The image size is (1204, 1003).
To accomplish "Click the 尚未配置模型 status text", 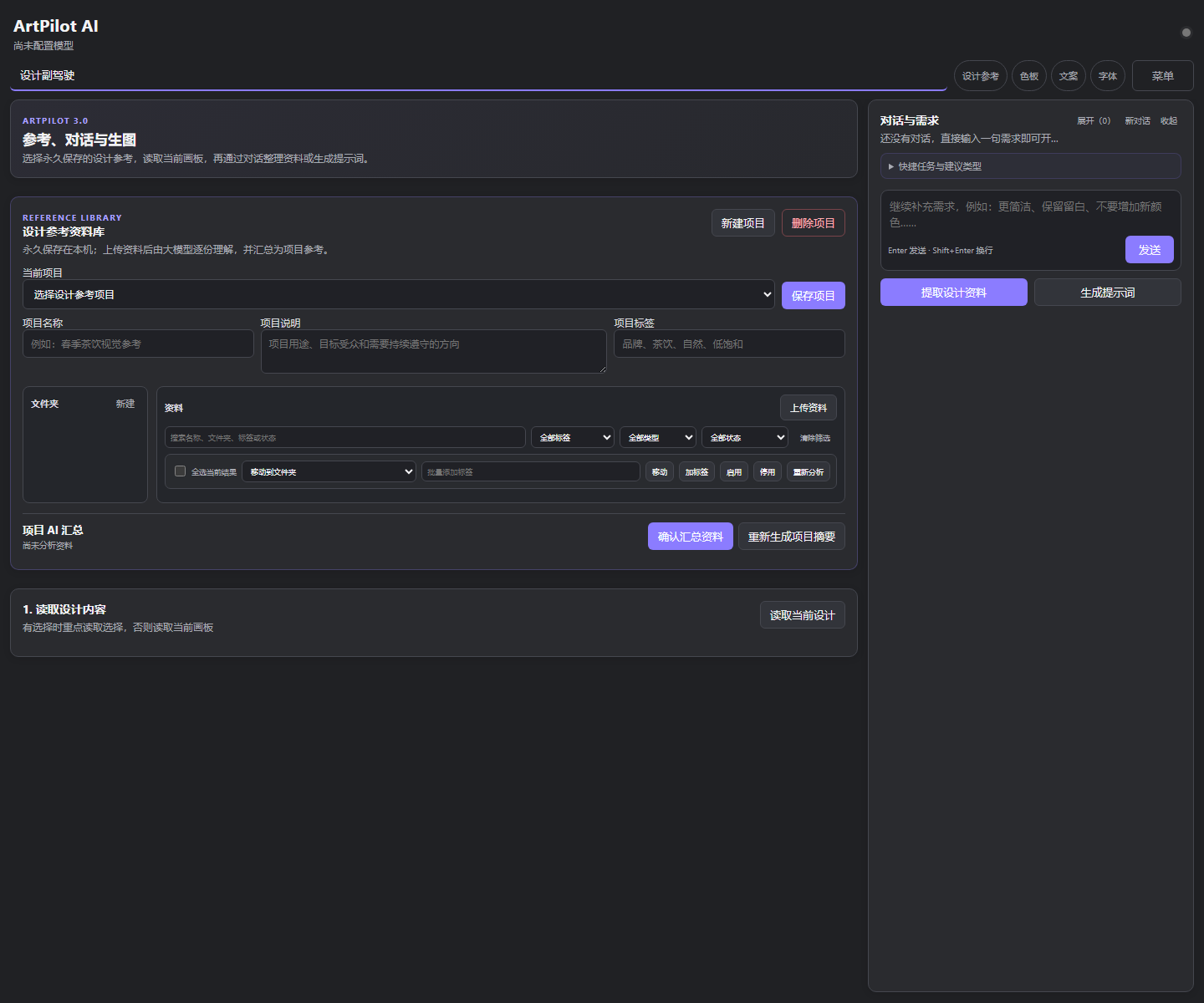I will [43, 46].
